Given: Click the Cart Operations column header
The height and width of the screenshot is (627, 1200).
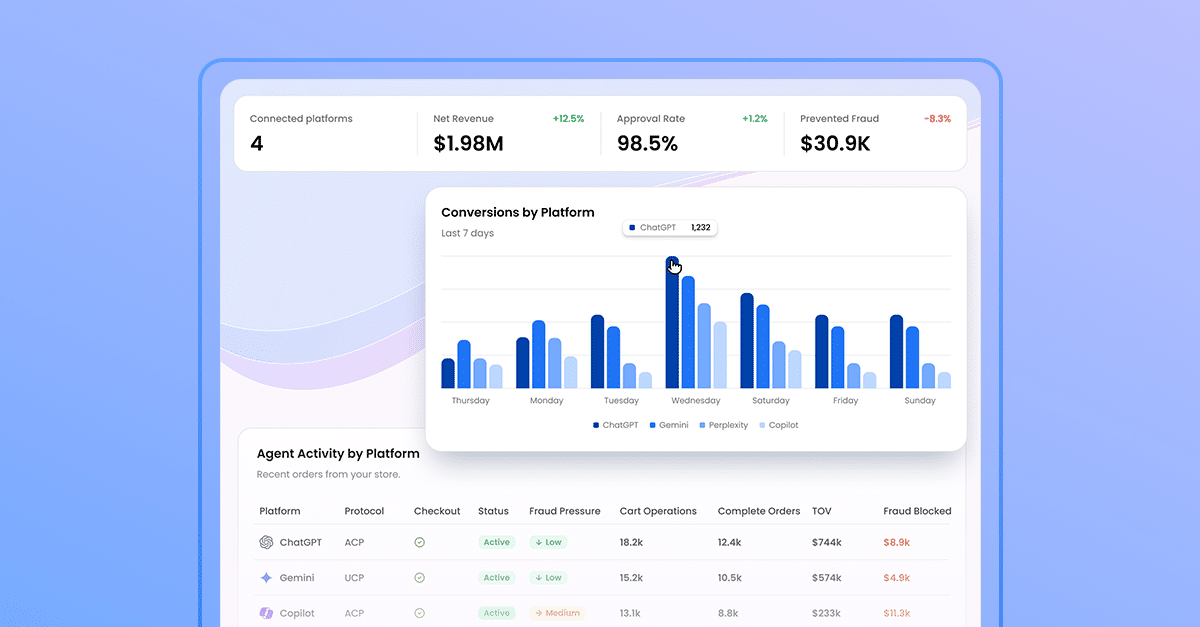Looking at the screenshot, I should pyautogui.click(x=658, y=511).
